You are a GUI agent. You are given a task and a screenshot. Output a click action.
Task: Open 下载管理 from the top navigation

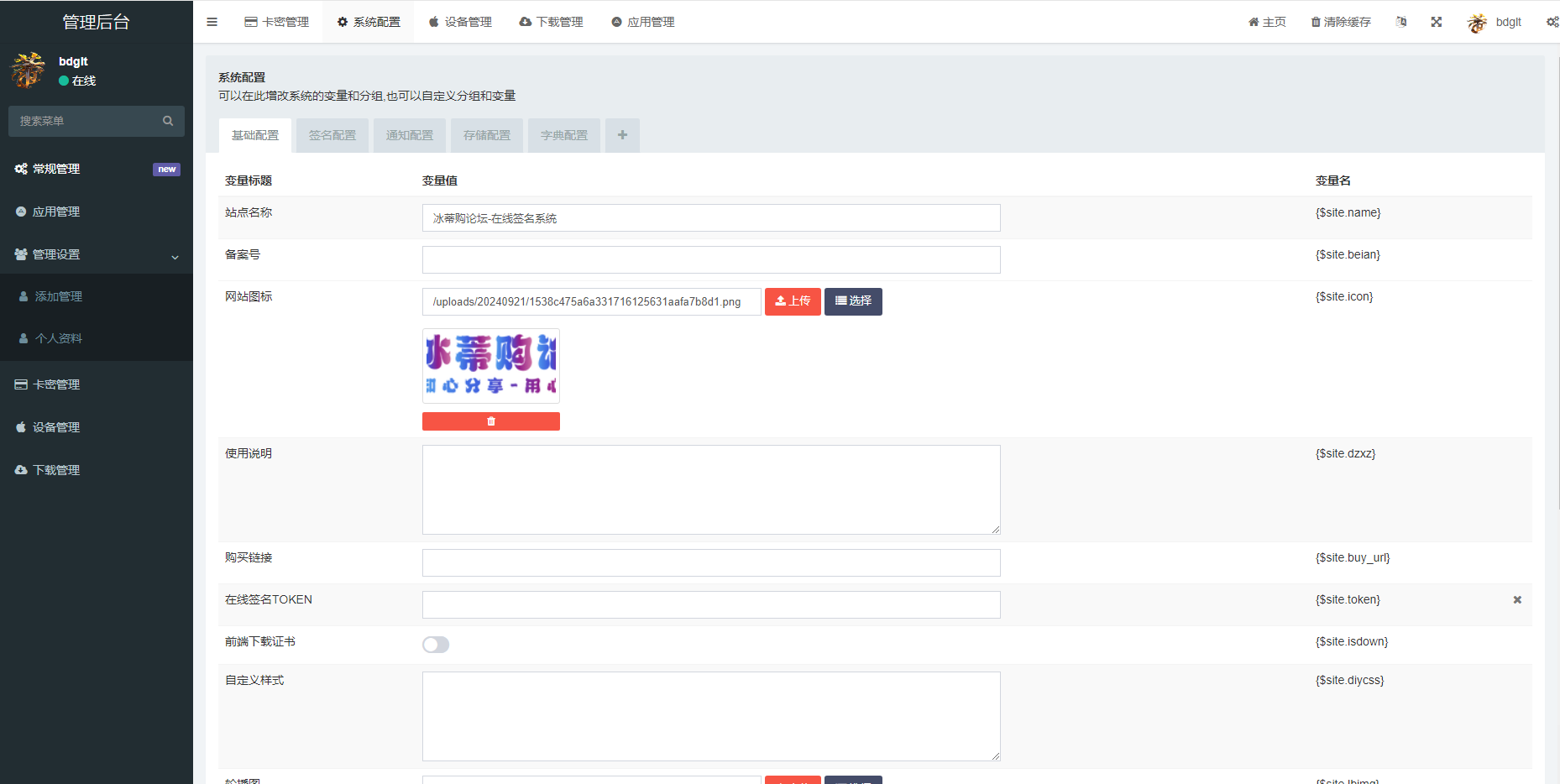point(551,22)
